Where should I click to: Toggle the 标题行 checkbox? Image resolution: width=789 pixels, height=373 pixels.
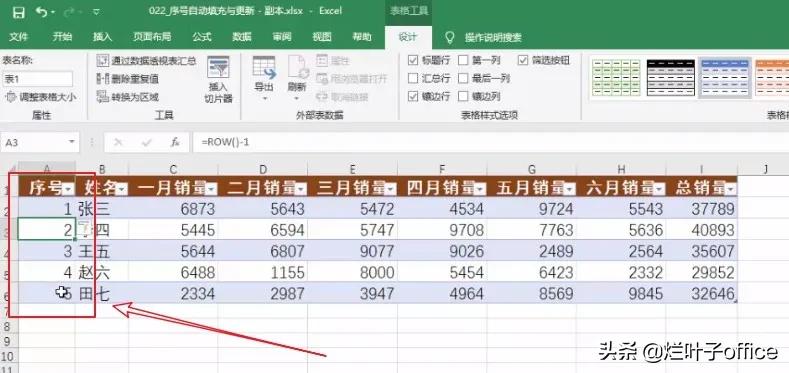click(x=413, y=60)
